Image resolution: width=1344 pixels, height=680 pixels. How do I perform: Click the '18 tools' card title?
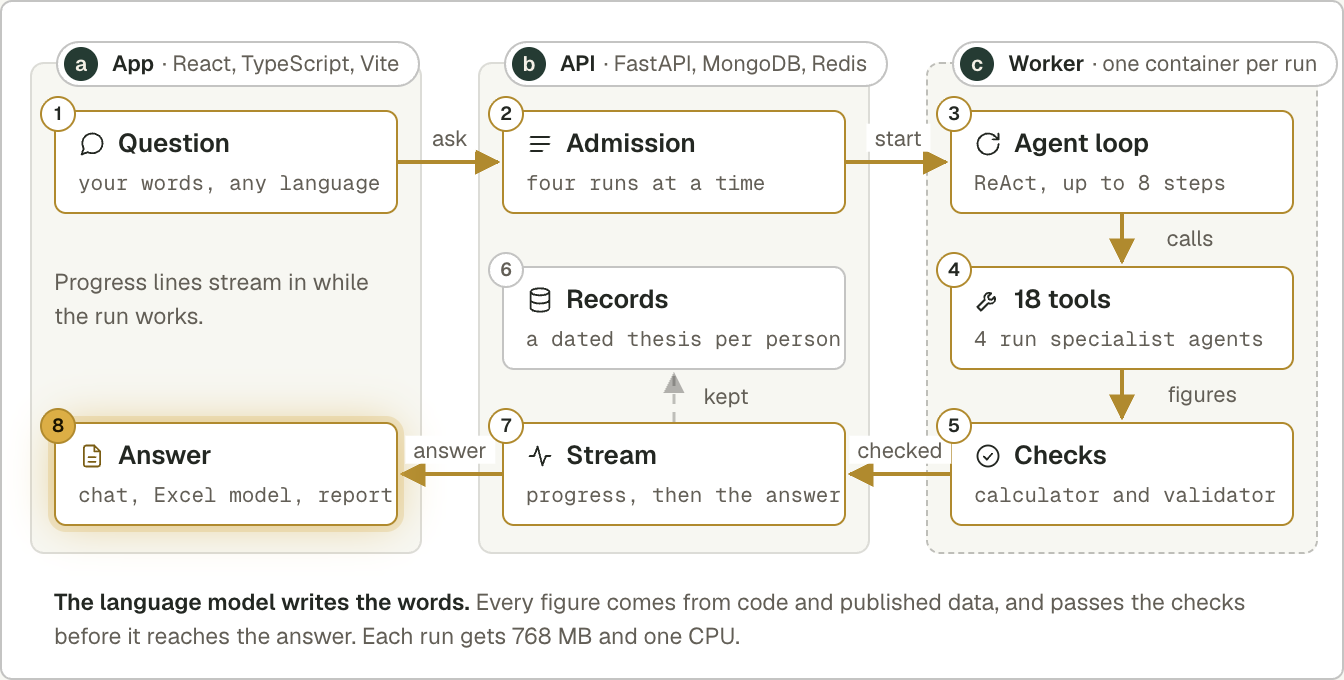(1062, 300)
